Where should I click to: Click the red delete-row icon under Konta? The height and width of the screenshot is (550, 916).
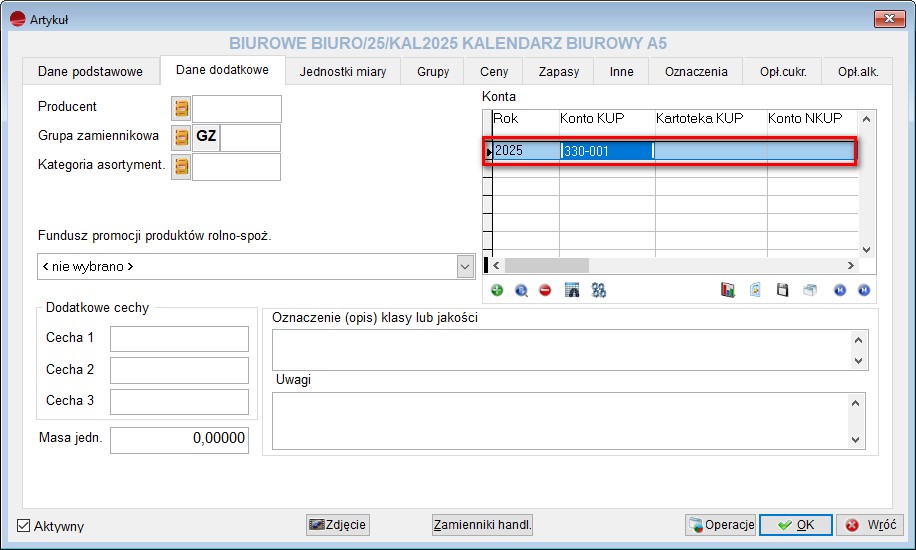coord(545,290)
